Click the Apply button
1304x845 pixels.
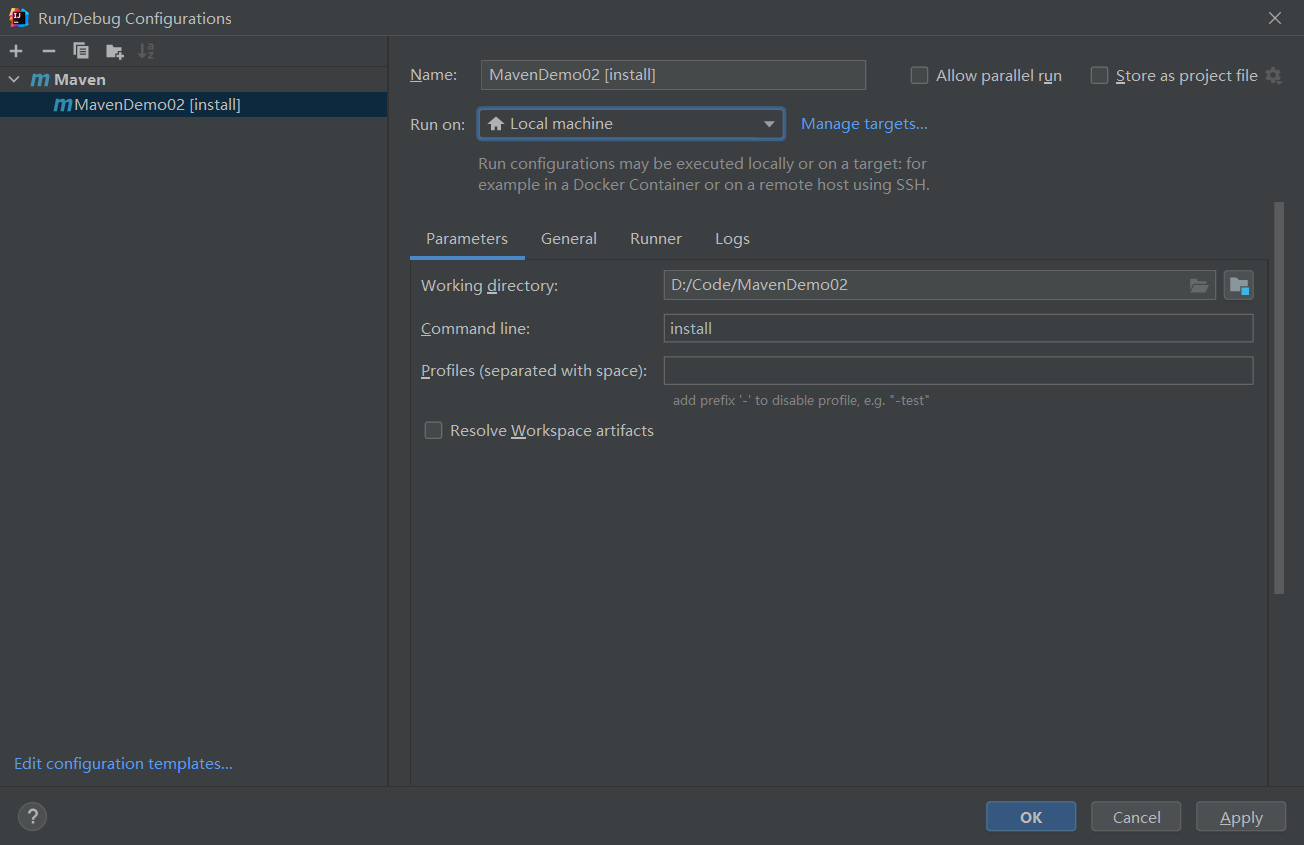click(x=1241, y=817)
